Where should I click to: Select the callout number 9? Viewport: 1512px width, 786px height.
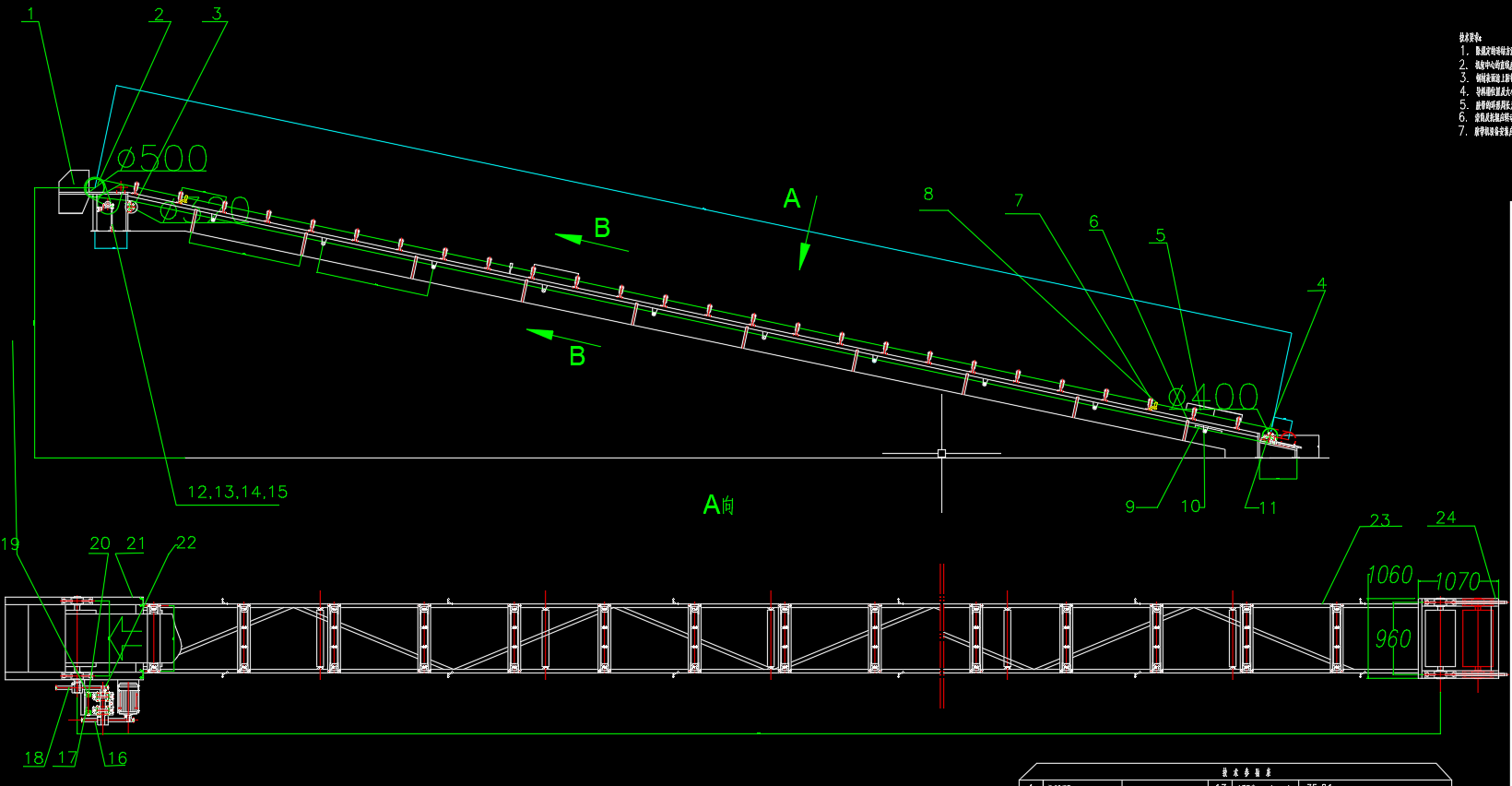pos(1130,506)
